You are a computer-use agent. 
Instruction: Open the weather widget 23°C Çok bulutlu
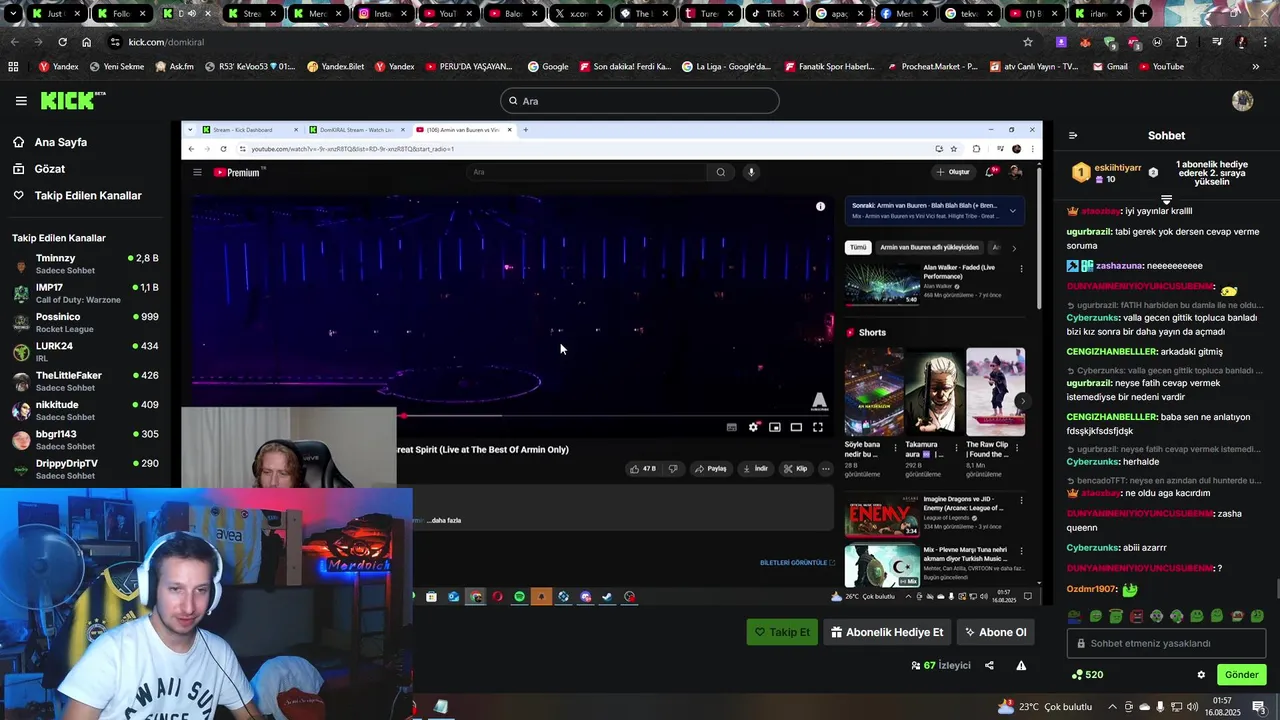[1044, 707]
